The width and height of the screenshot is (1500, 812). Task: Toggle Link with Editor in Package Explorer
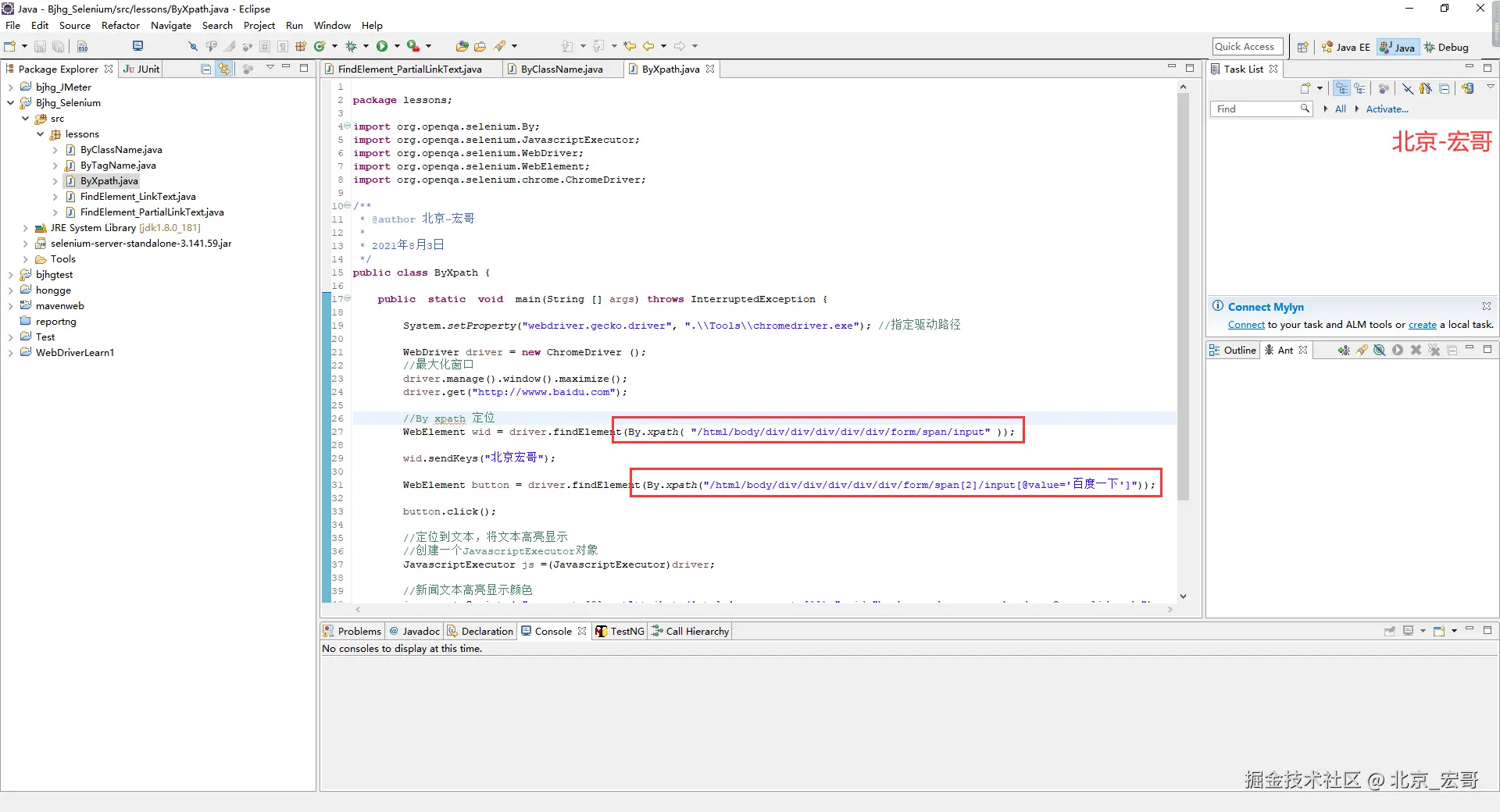[225, 69]
